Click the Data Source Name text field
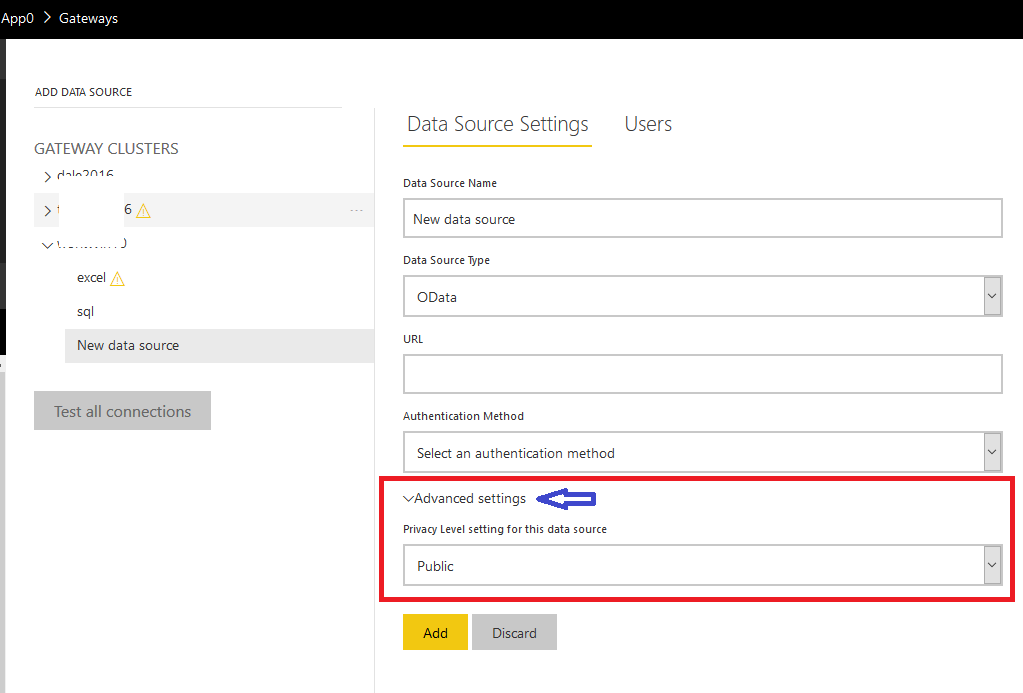This screenshot has width=1023, height=693. pos(702,218)
